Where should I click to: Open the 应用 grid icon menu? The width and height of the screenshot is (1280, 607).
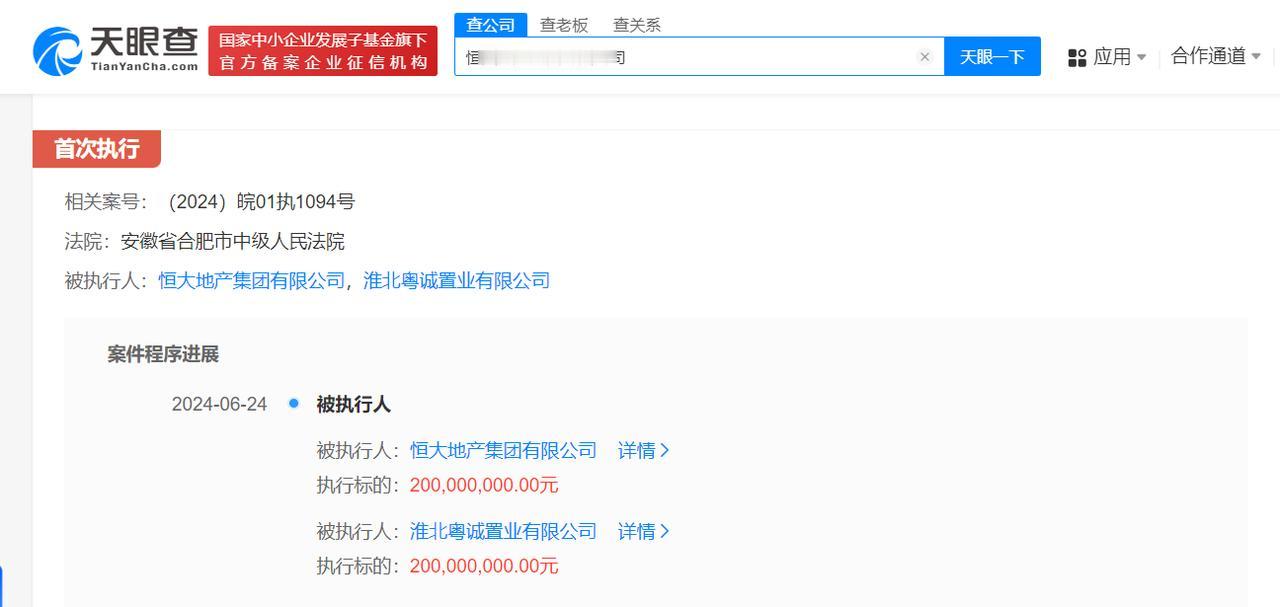[1077, 57]
